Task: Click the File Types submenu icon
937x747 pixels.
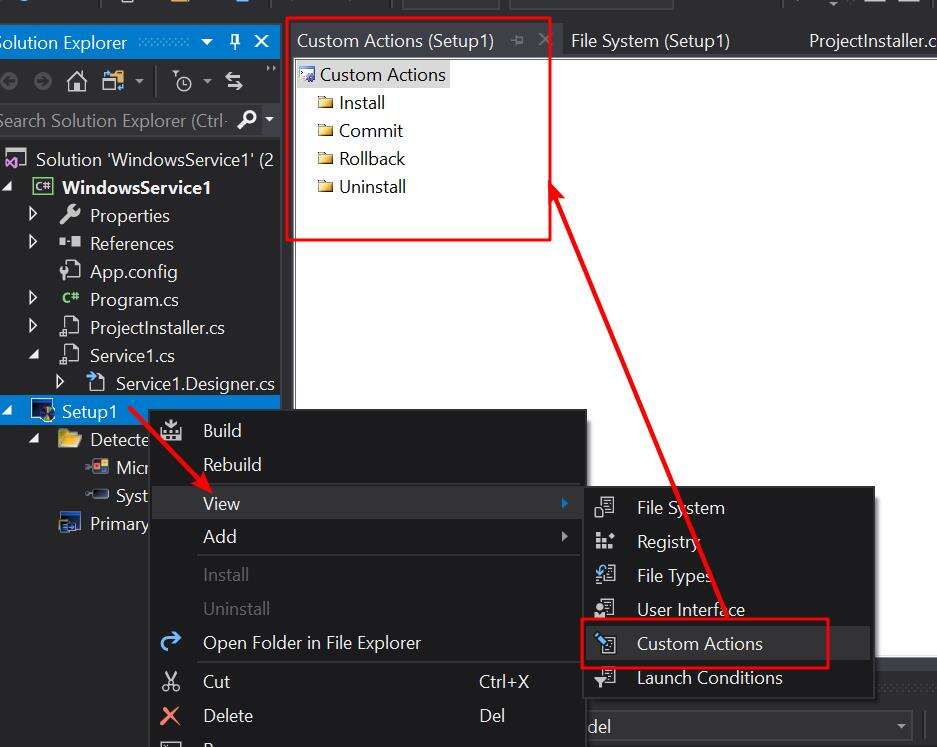Action: (x=605, y=575)
